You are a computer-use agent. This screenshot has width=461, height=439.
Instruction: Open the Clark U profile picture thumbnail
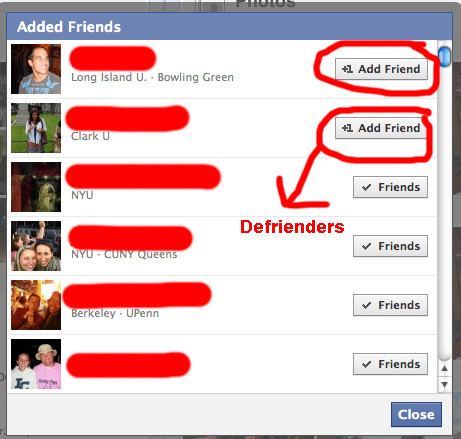[36, 128]
